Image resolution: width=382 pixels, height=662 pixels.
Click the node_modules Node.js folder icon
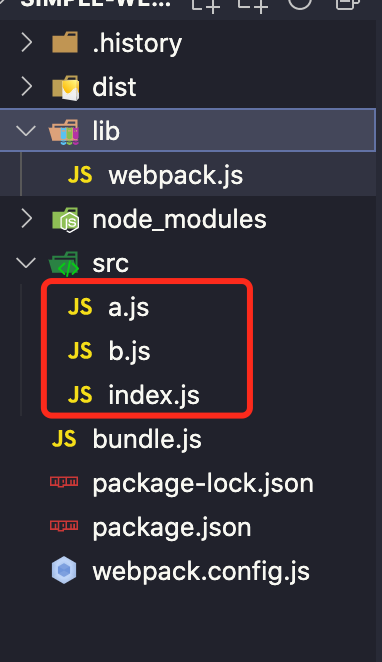tap(65, 220)
